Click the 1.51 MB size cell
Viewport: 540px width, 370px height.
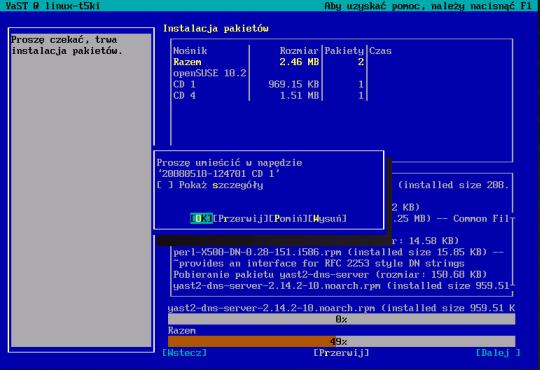299,95
